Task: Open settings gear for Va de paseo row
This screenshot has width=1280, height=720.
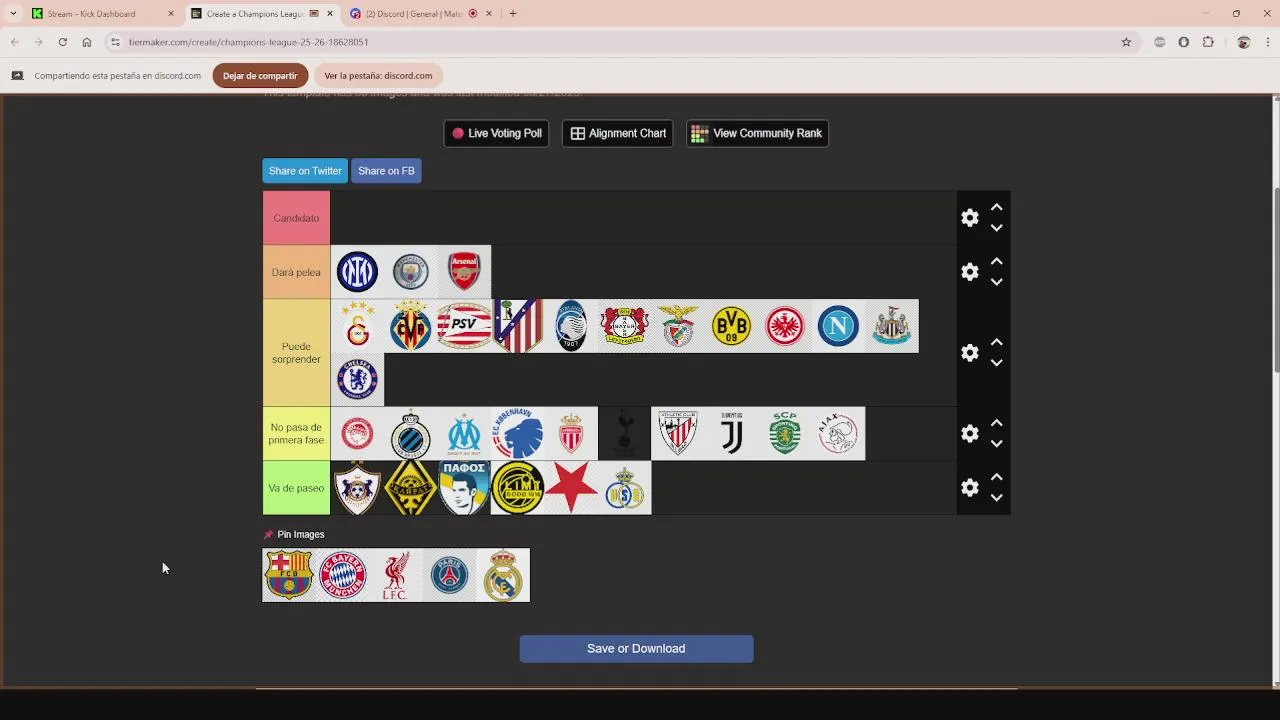Action: click(970, 488)
